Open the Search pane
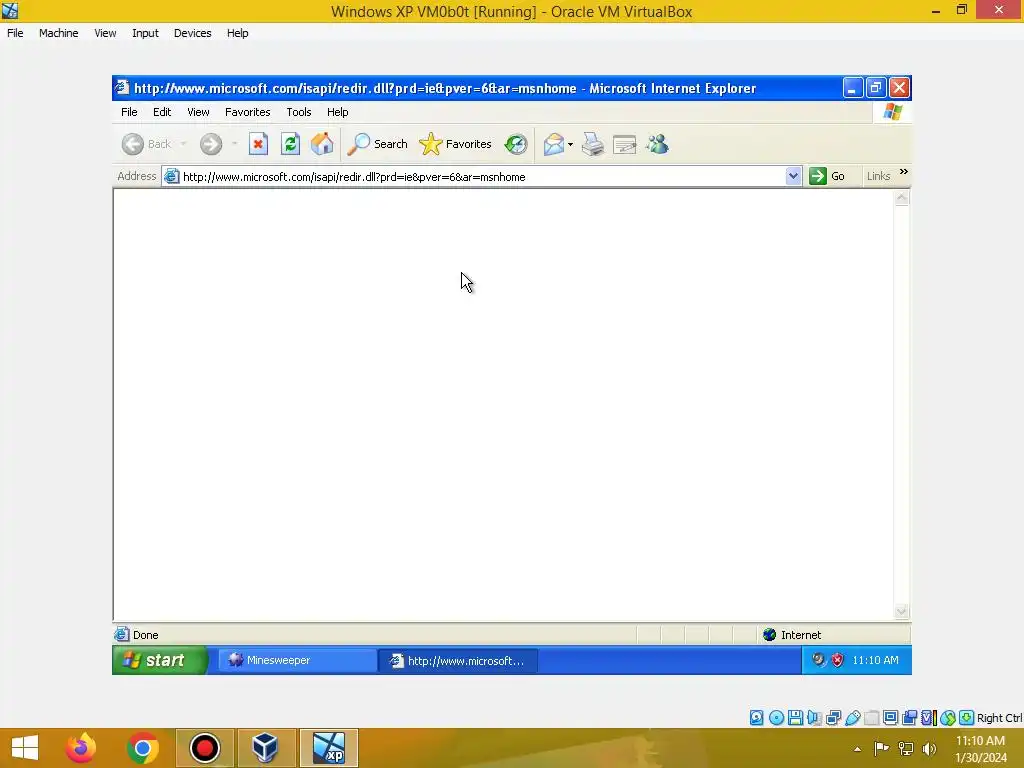 click(377, 144)
